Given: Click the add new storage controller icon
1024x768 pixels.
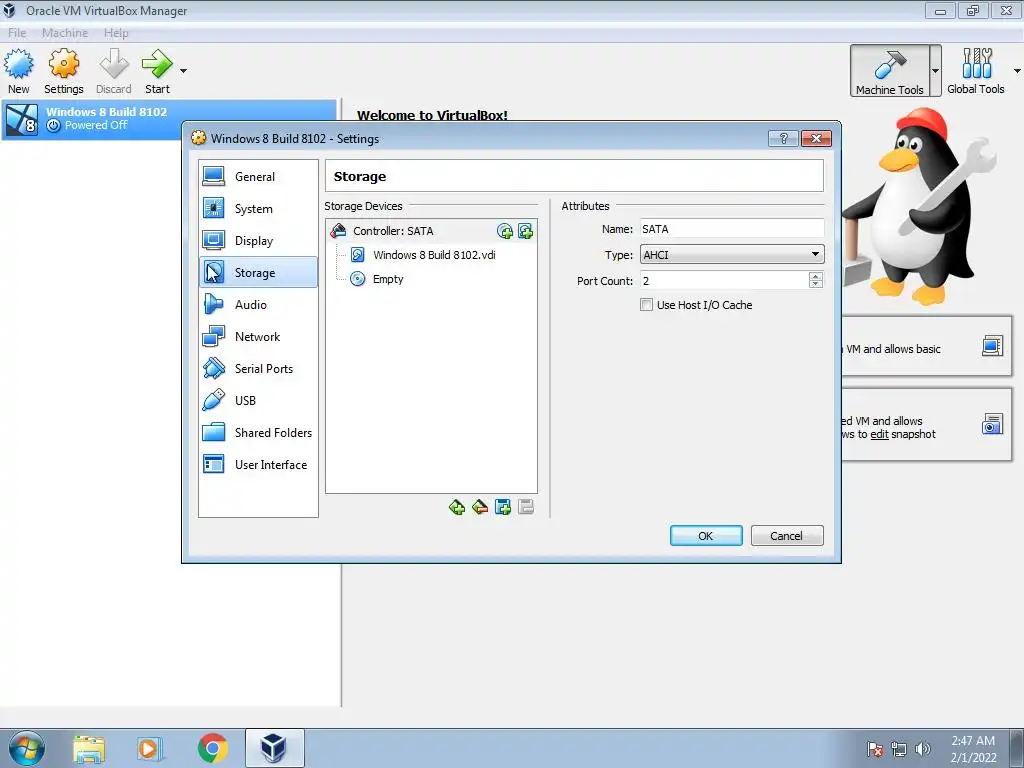Looking at the screenshot, I should [457, 507].
